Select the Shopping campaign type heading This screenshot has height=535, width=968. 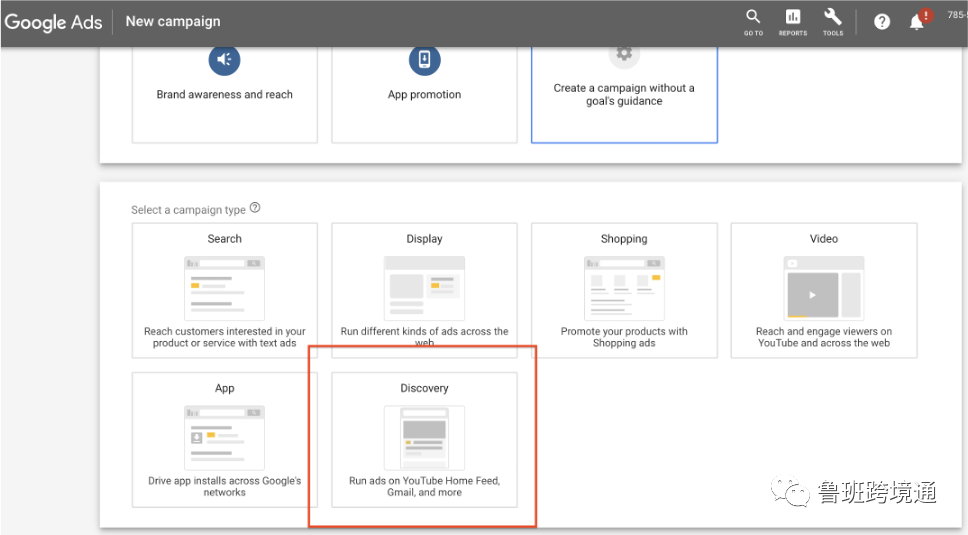click(624, 239)
